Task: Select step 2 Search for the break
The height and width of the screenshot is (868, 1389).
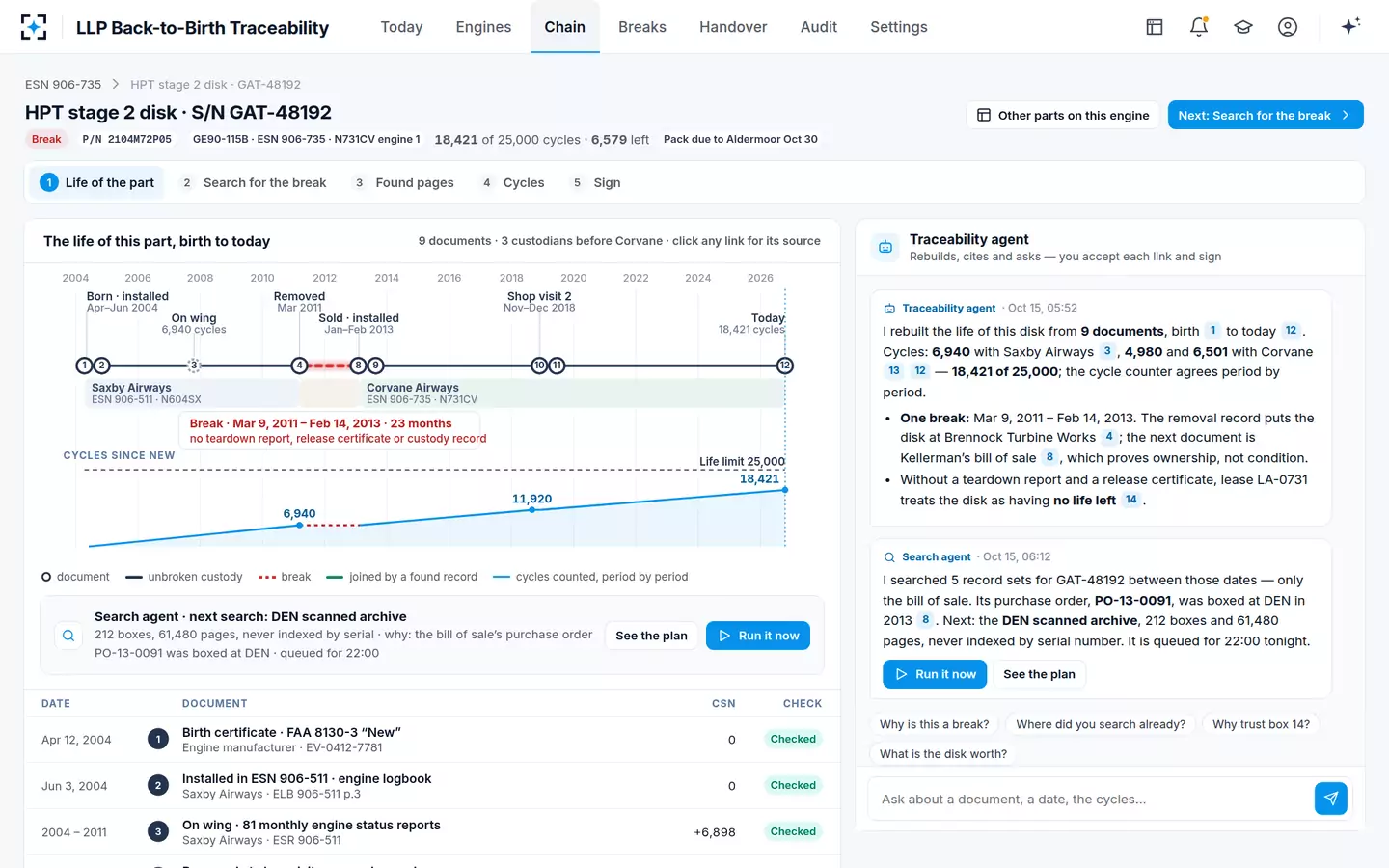Action: coord(254,182)
